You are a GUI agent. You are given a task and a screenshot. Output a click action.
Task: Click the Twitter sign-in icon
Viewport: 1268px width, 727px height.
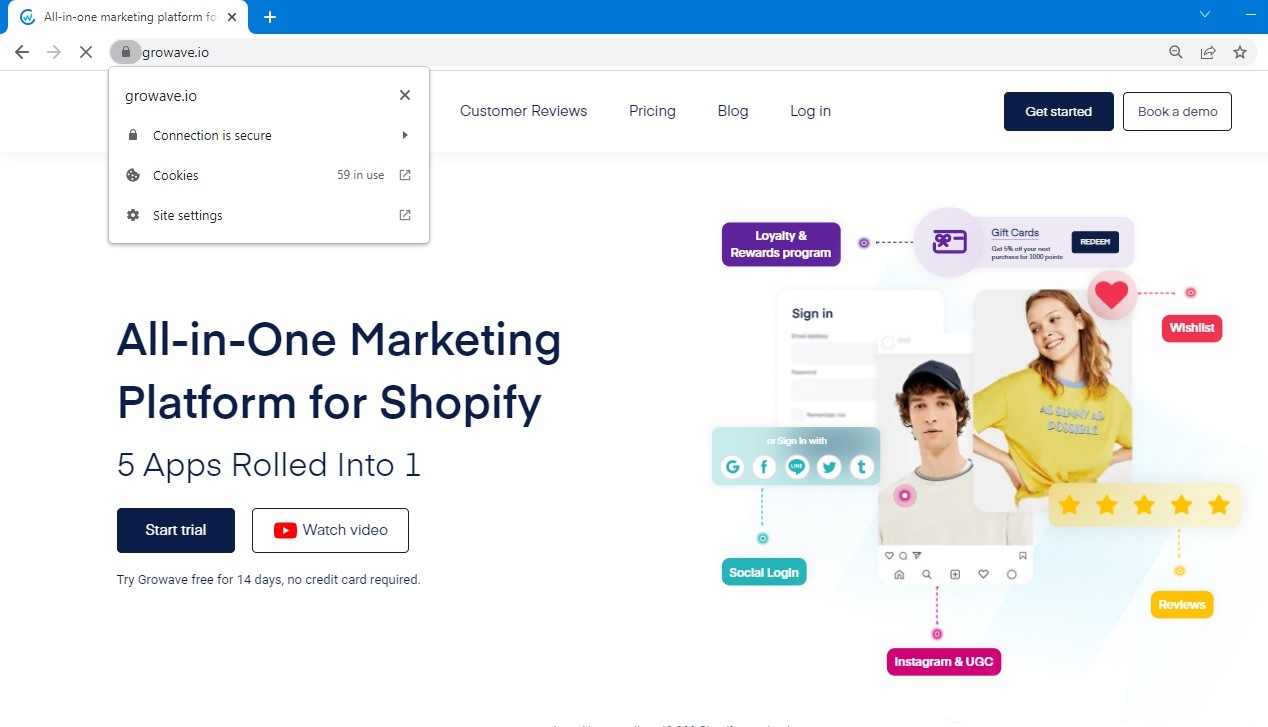pos(829,466)
